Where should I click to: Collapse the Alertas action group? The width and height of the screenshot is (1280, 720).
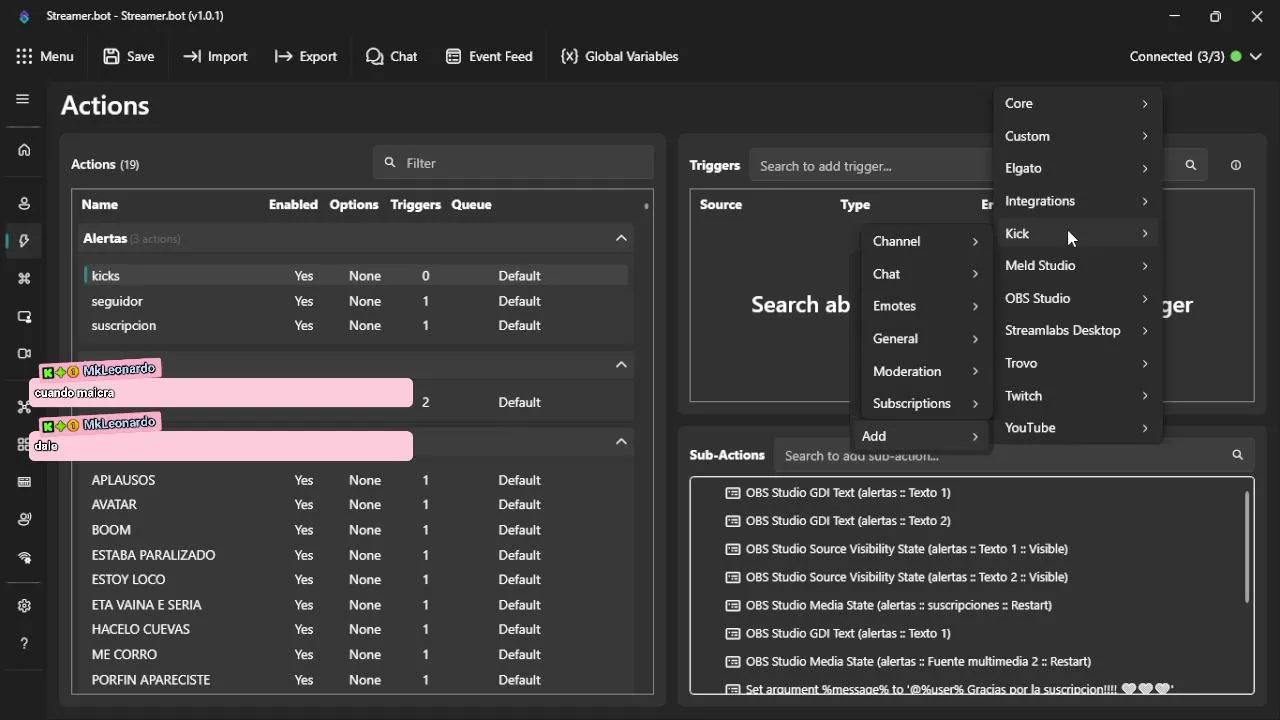tap(621, 238)
